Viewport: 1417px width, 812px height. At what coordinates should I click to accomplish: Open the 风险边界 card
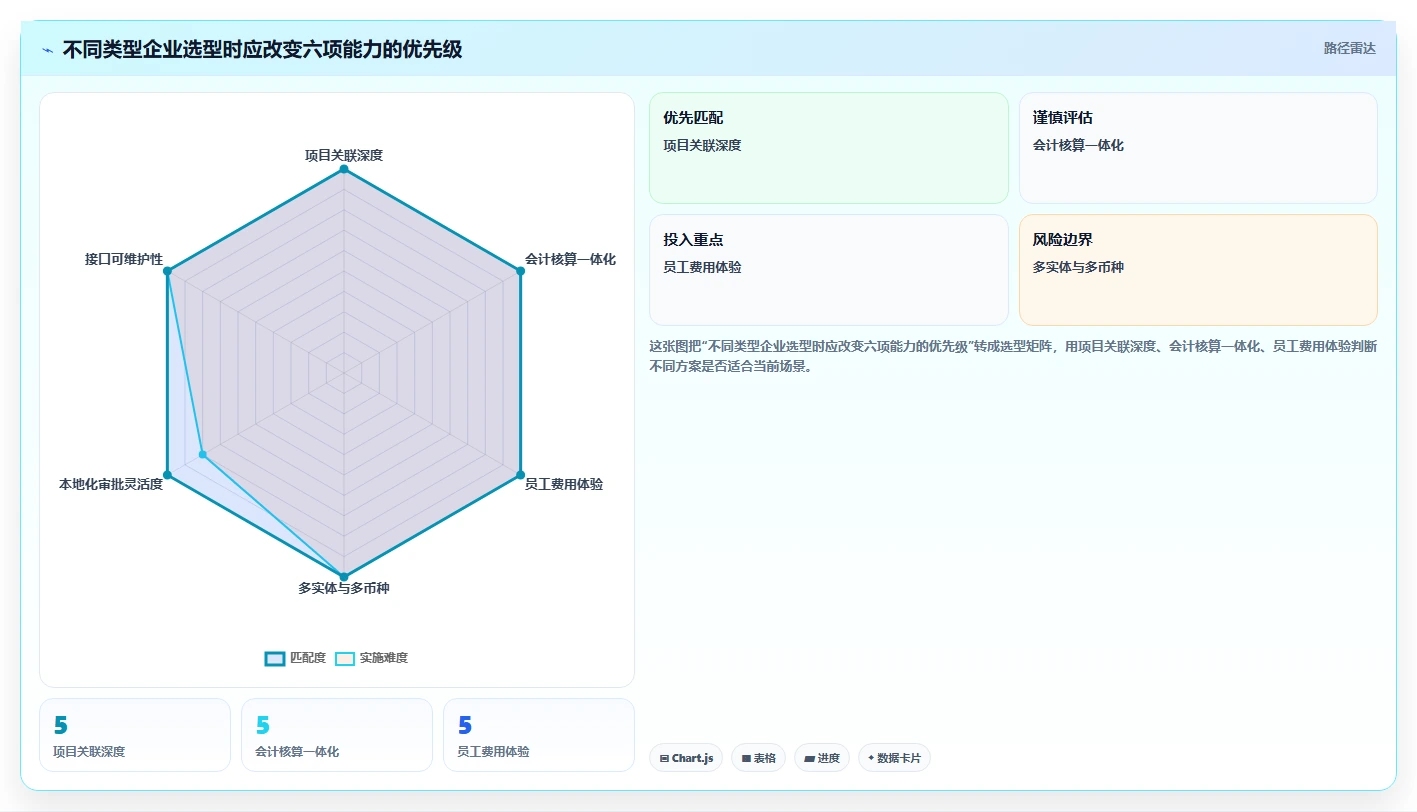coord(1198,270)
